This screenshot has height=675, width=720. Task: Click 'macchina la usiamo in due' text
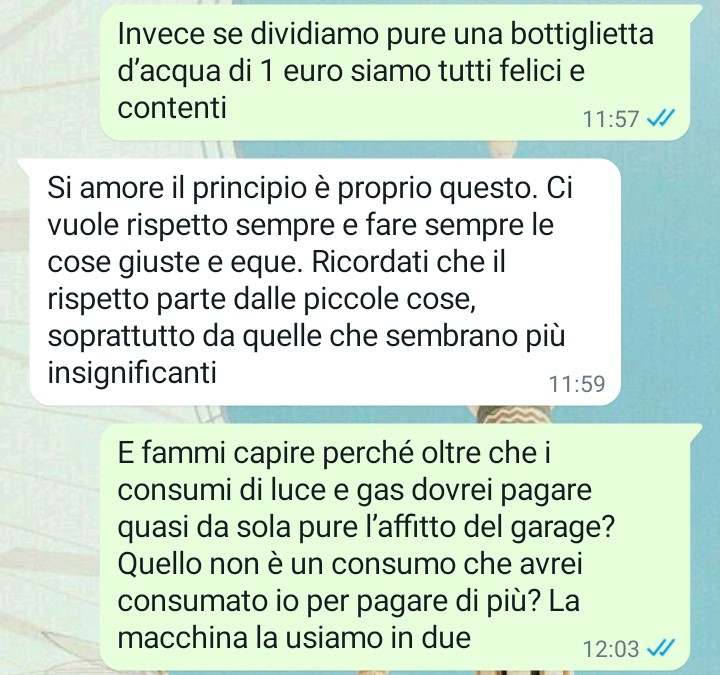point(294,637)
